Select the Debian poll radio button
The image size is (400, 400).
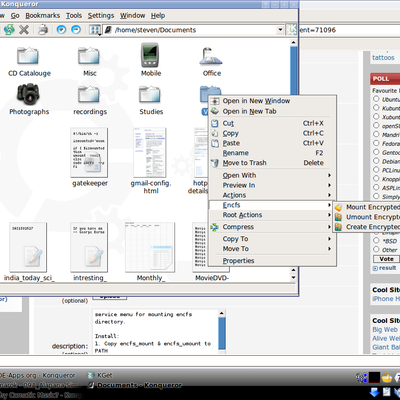(376, 161)
